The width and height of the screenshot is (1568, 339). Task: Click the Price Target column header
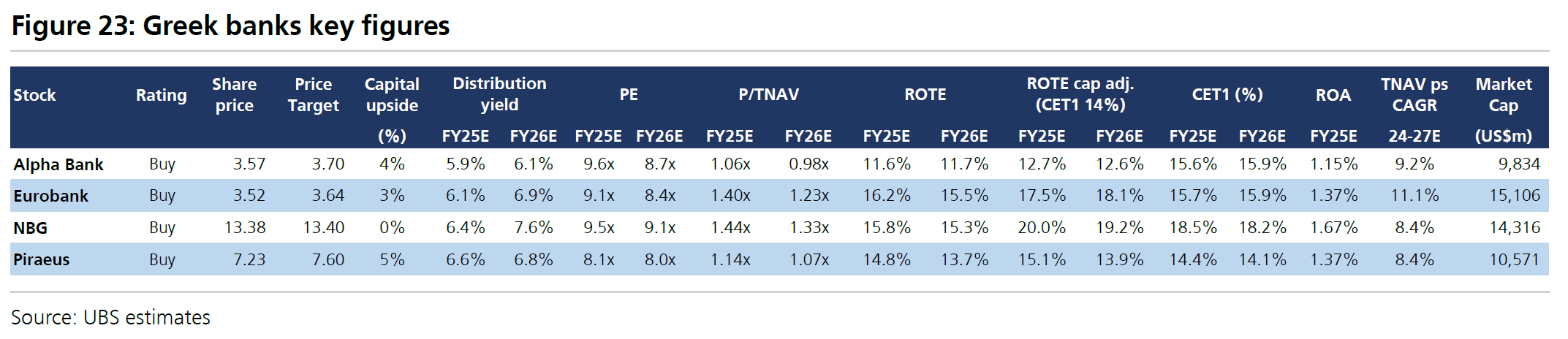click(x=313, y=95)
